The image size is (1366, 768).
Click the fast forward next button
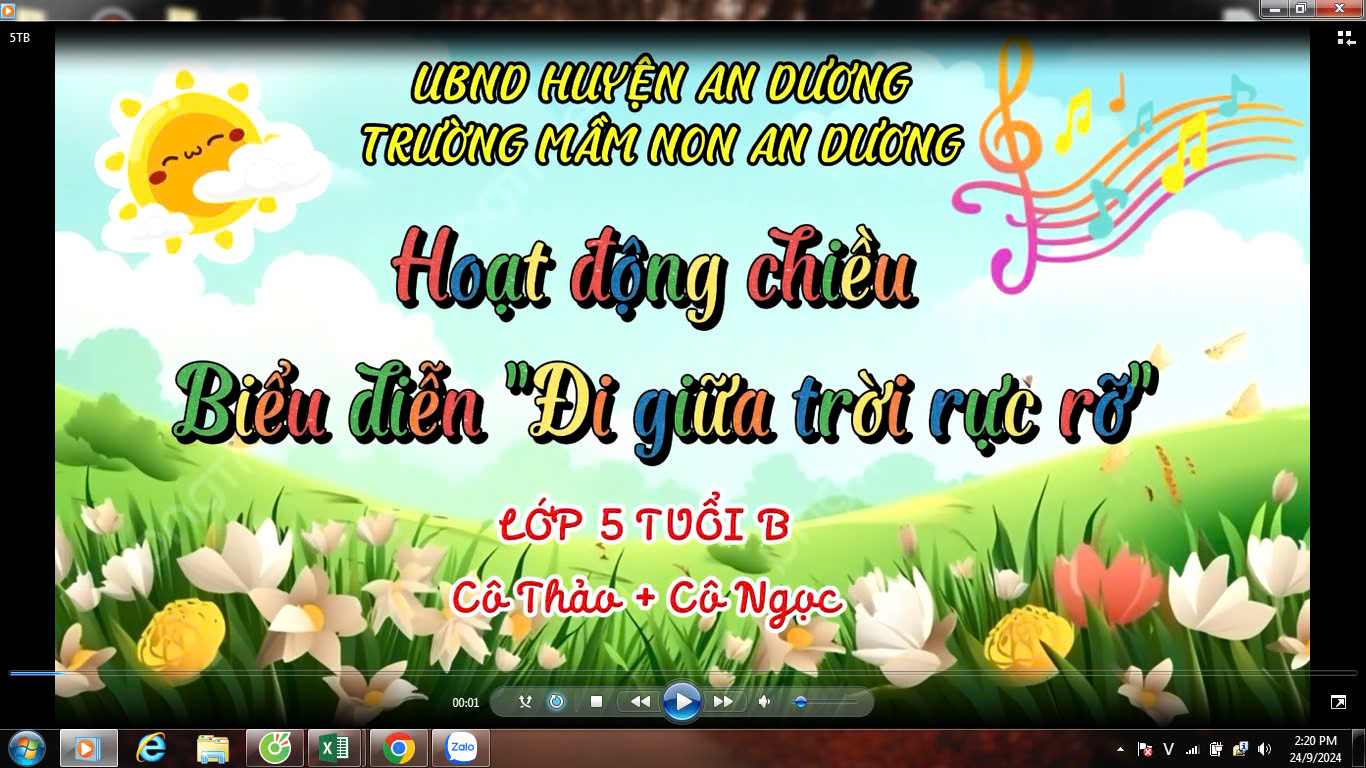click(x=723, y=702)
